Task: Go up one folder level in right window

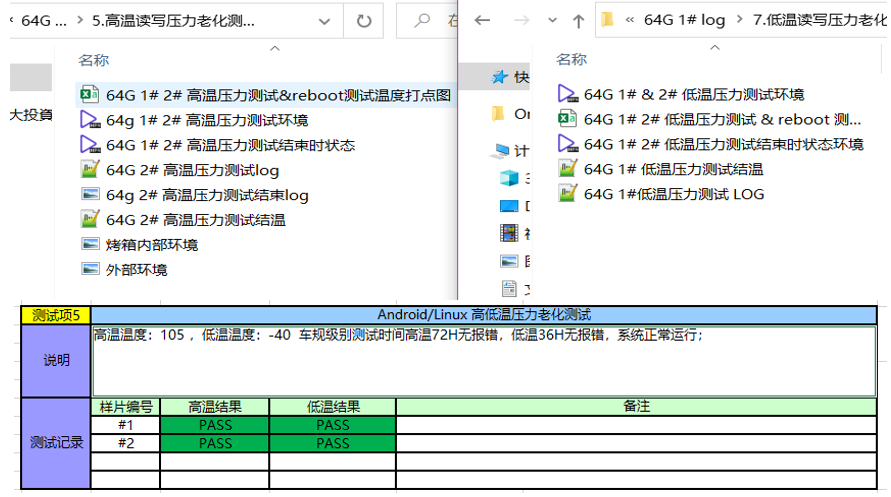Action: click(x=578, y=21)
